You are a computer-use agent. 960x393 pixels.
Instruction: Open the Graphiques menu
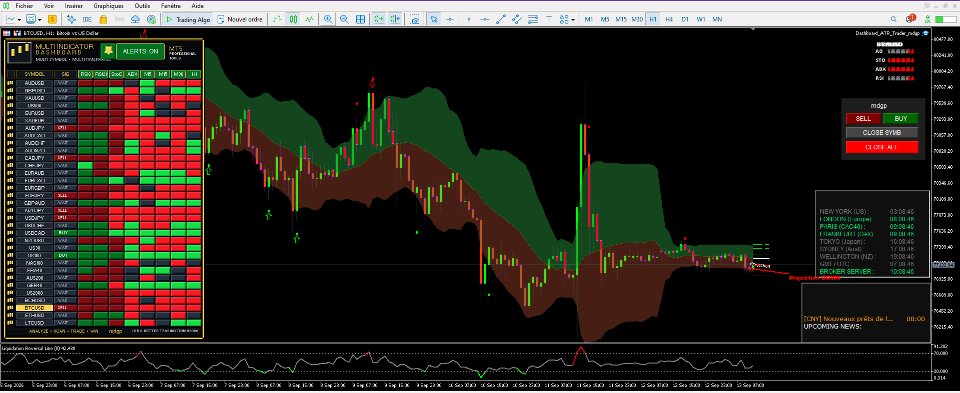[x=108, y=5]
